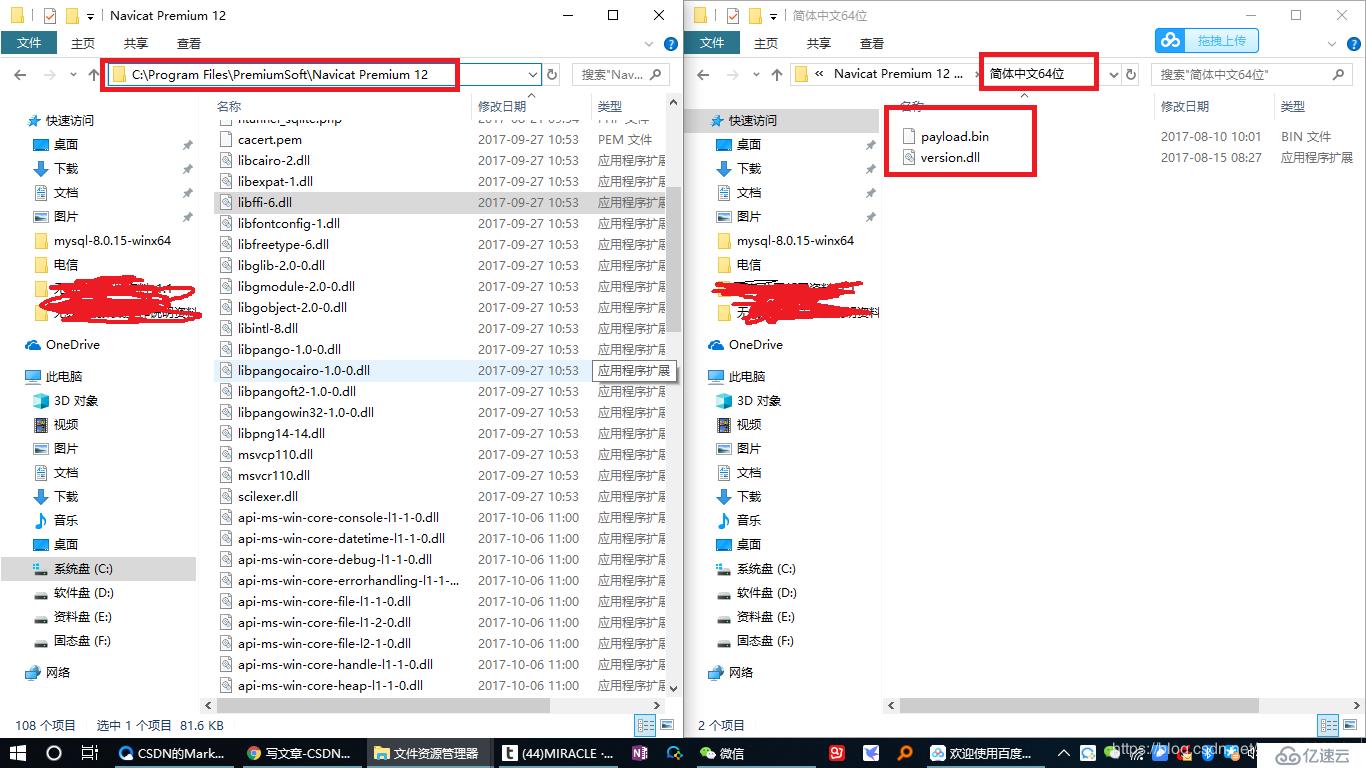Switch to details view in 简体中文64位 window
1366x768 pixels.
click(1329, 726)
